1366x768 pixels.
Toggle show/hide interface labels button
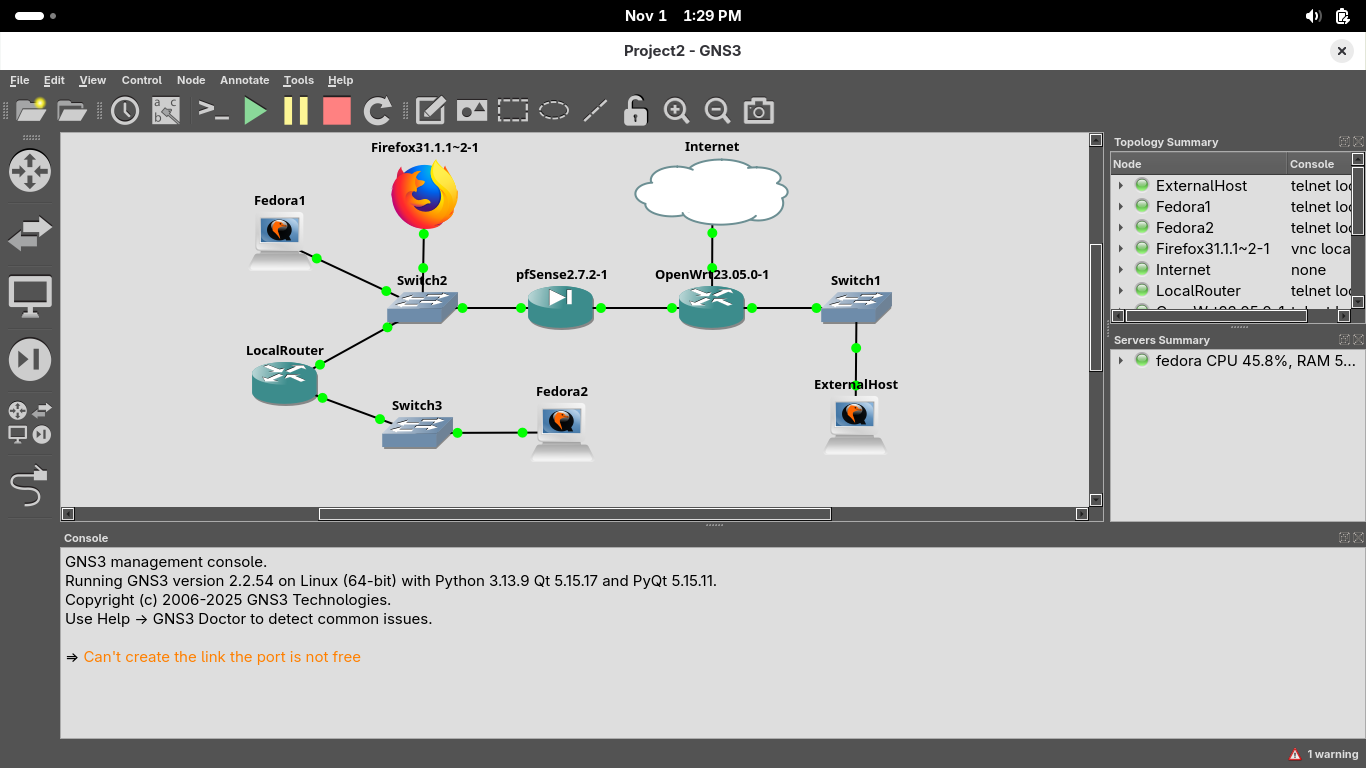pos(165,111)
